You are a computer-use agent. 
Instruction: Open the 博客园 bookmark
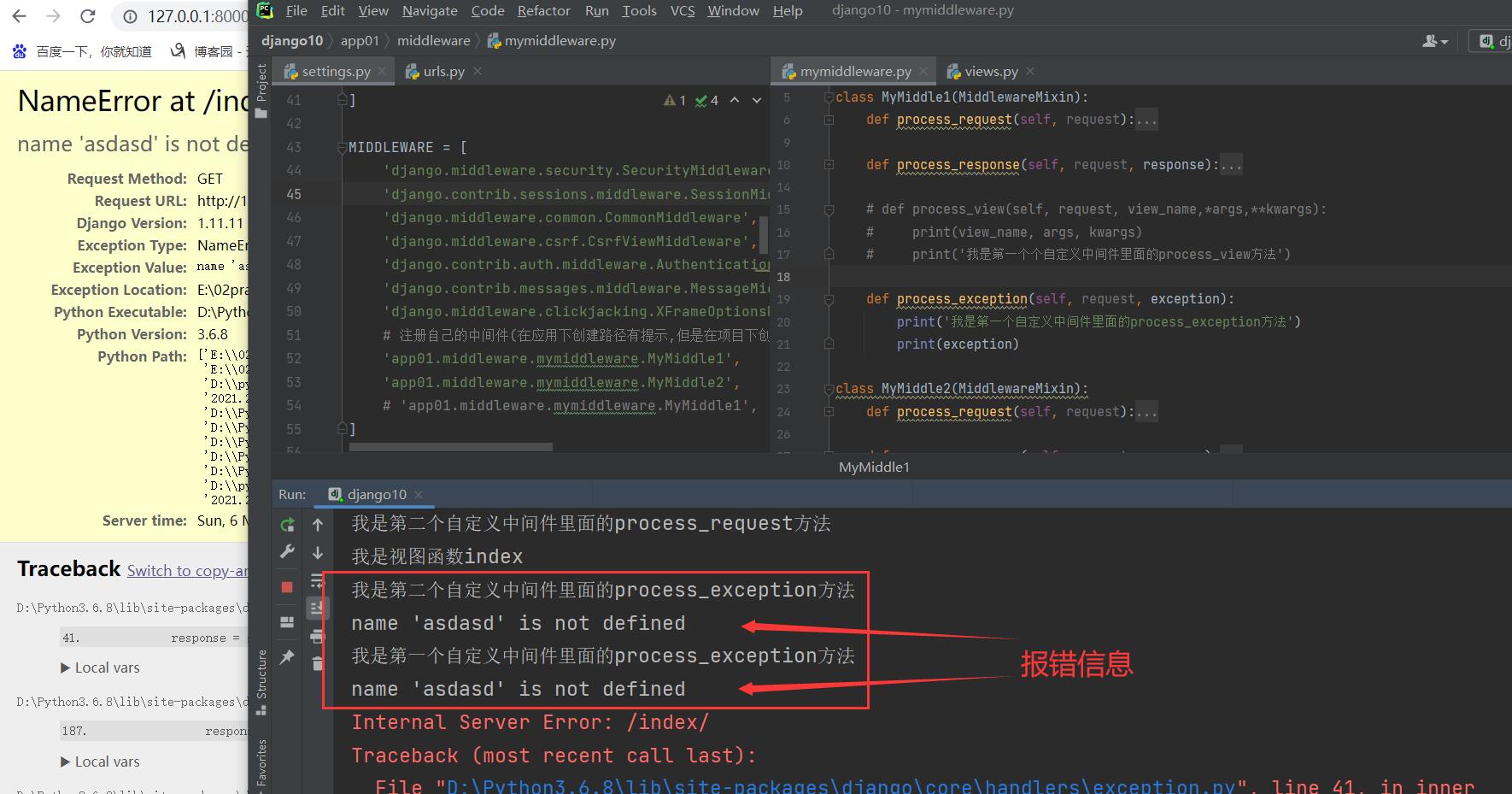[208, 51]
